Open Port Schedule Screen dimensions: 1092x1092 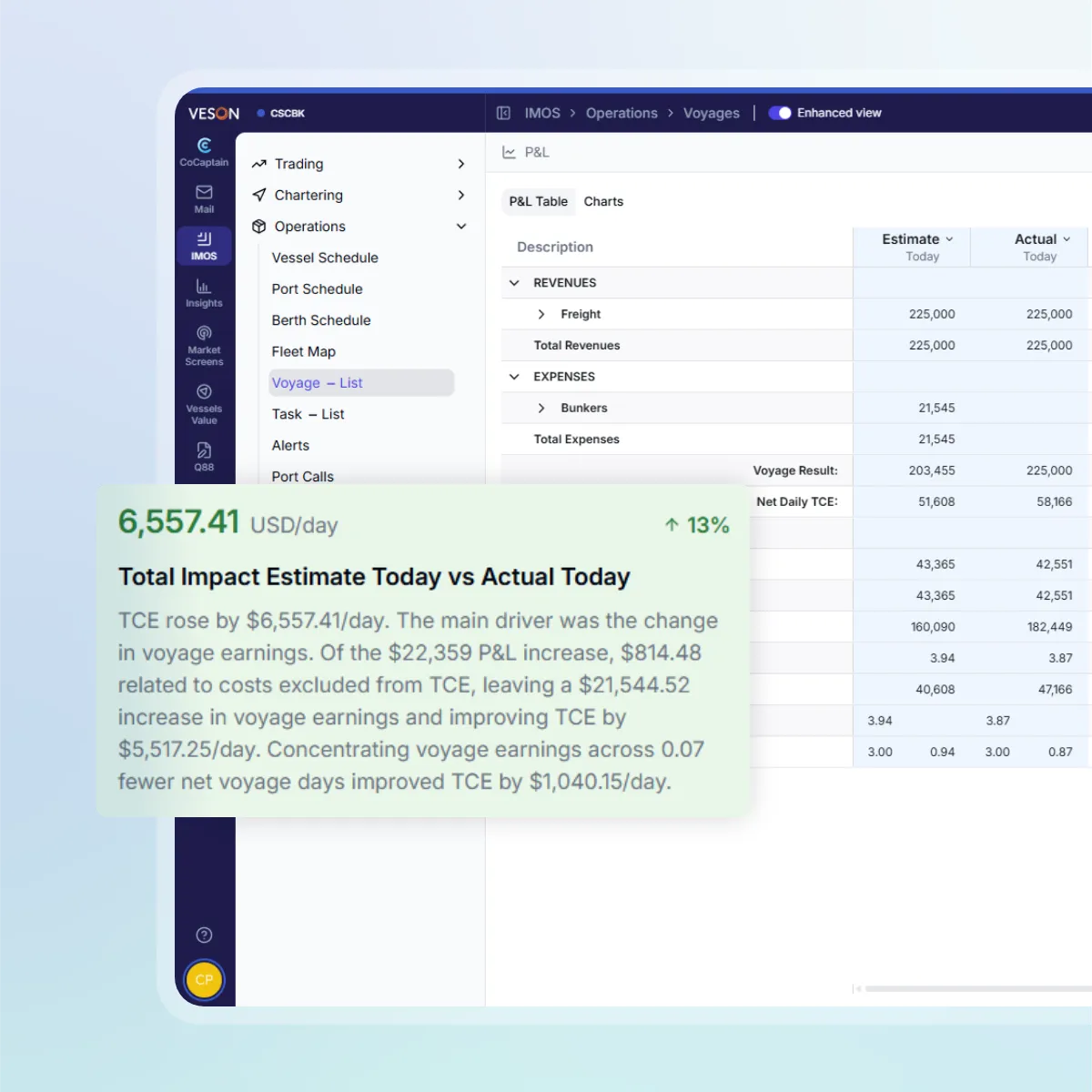tap(317, 288)
